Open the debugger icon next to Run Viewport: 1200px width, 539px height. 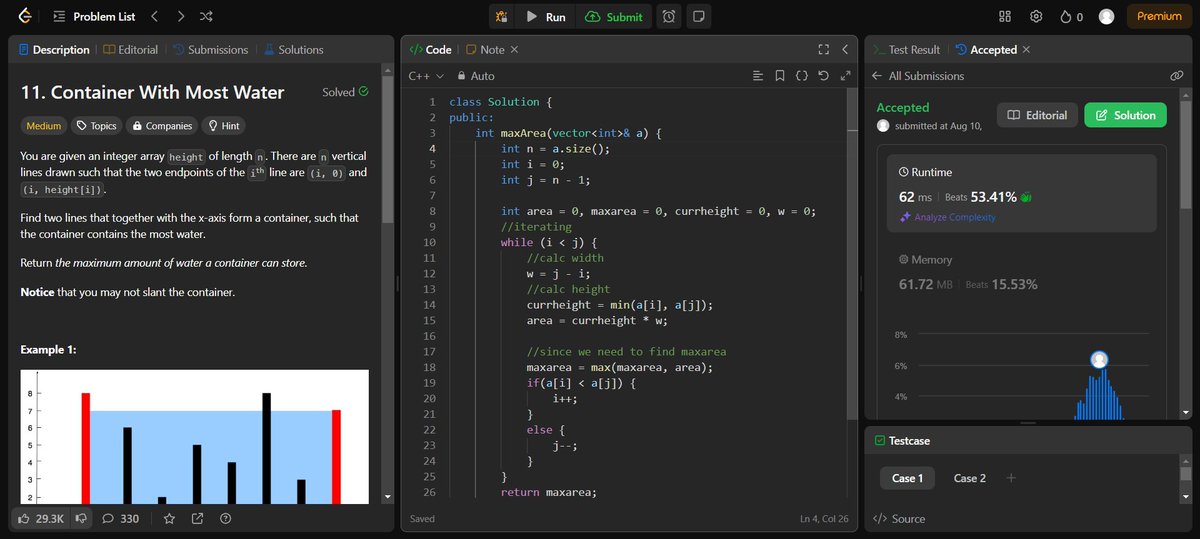[x=501, y=16]
